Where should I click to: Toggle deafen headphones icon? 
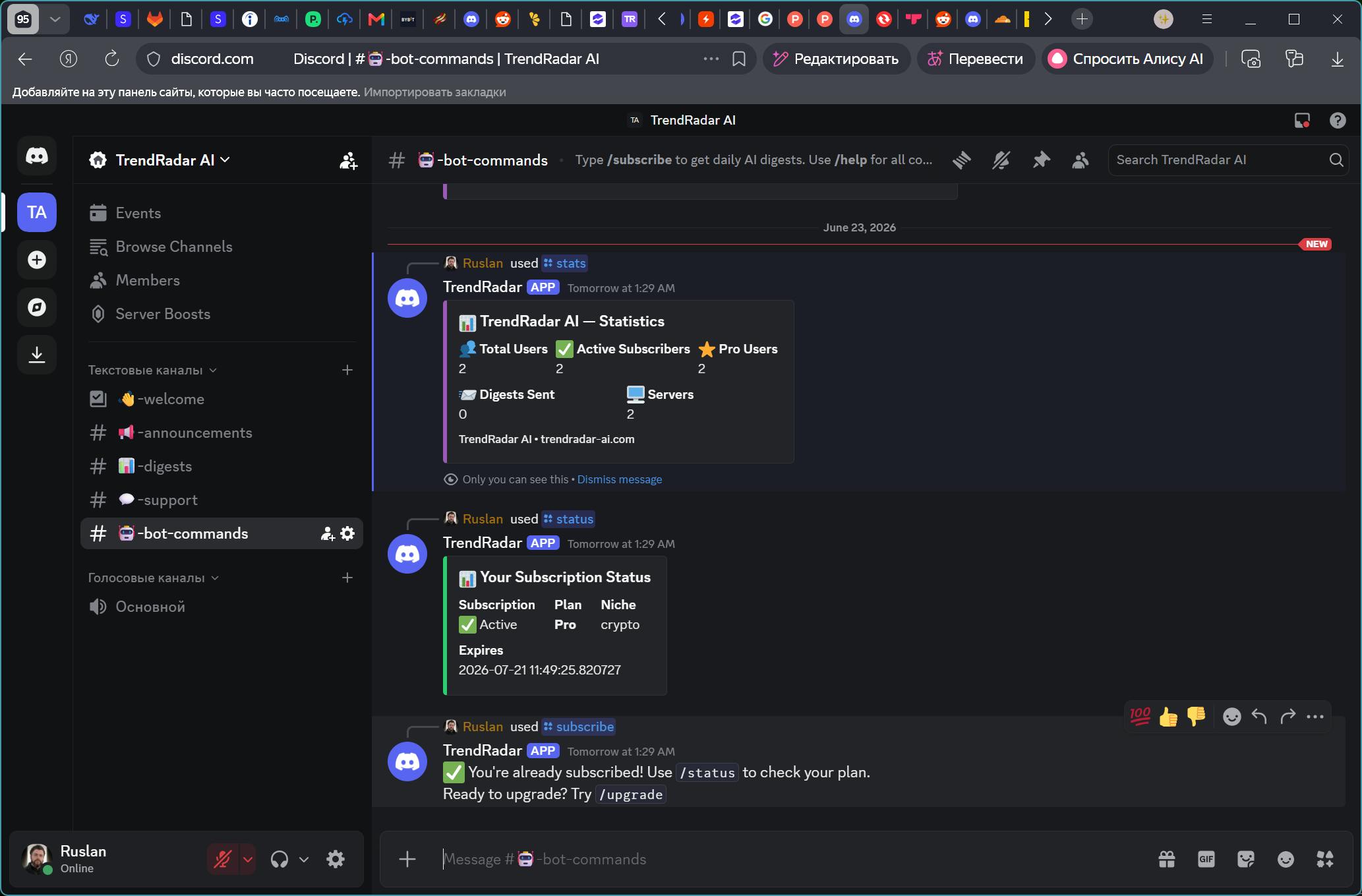(x=280, y=859)
